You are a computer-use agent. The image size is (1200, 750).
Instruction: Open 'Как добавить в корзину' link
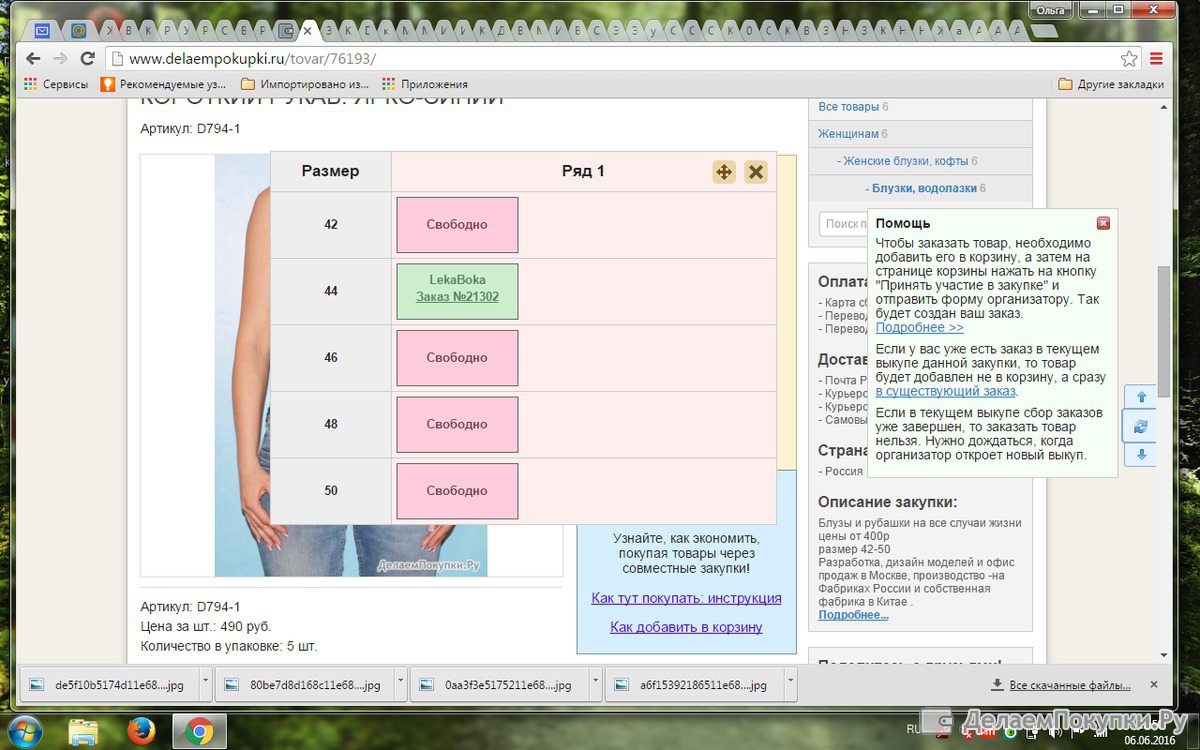coord(686,627)
